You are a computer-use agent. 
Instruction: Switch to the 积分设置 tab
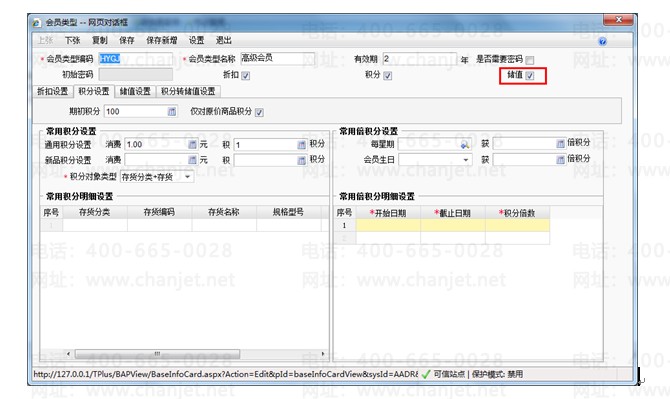point(94,91)
